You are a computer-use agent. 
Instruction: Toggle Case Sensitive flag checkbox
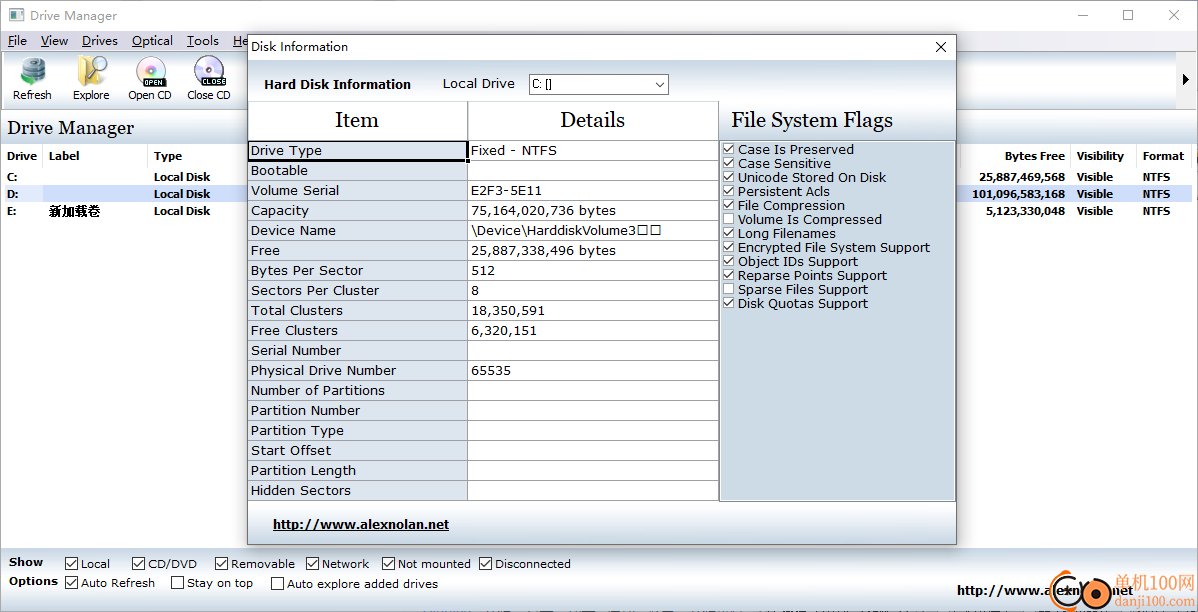pyautogui.click(x=729, y=164)
